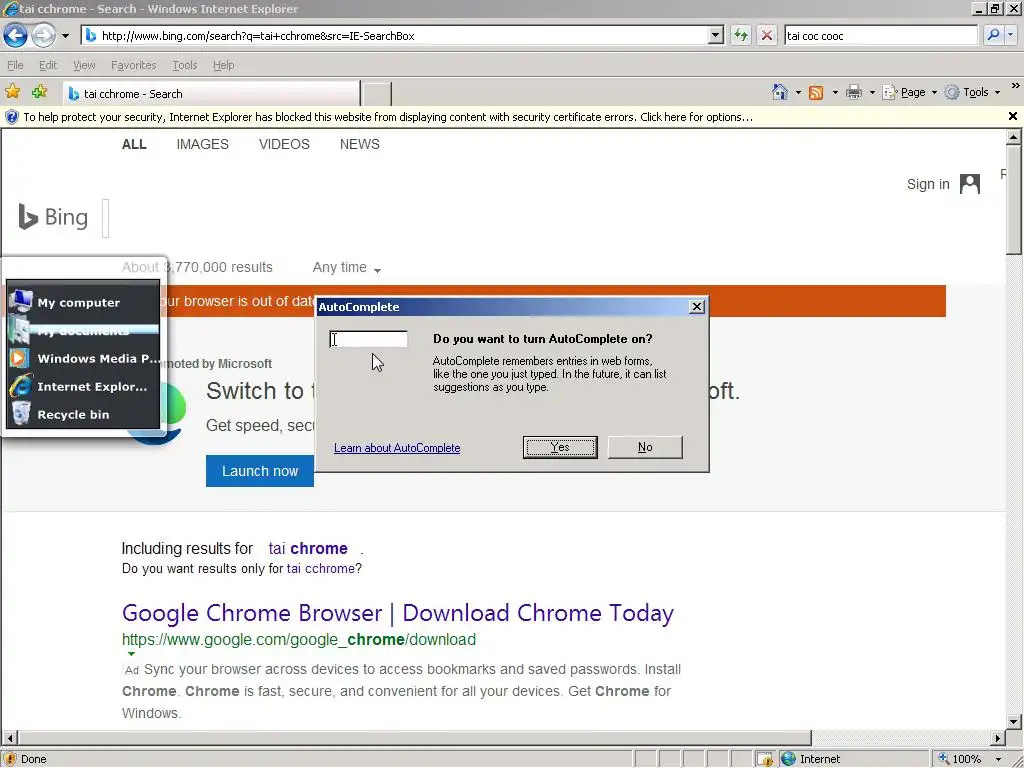Open a new blank tab
Screen dimensions: 1024x768
[x=377, y=94]
